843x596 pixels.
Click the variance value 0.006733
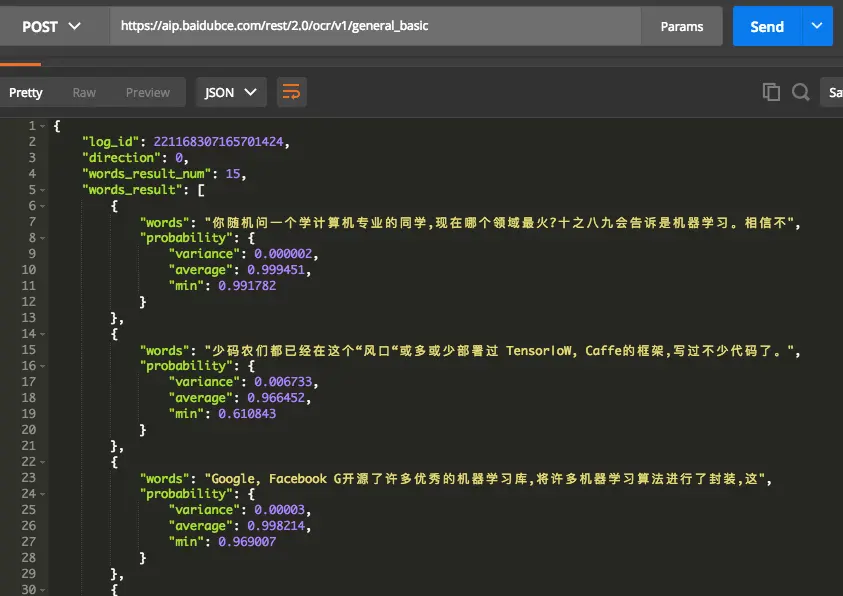click(x=283, y=382)
